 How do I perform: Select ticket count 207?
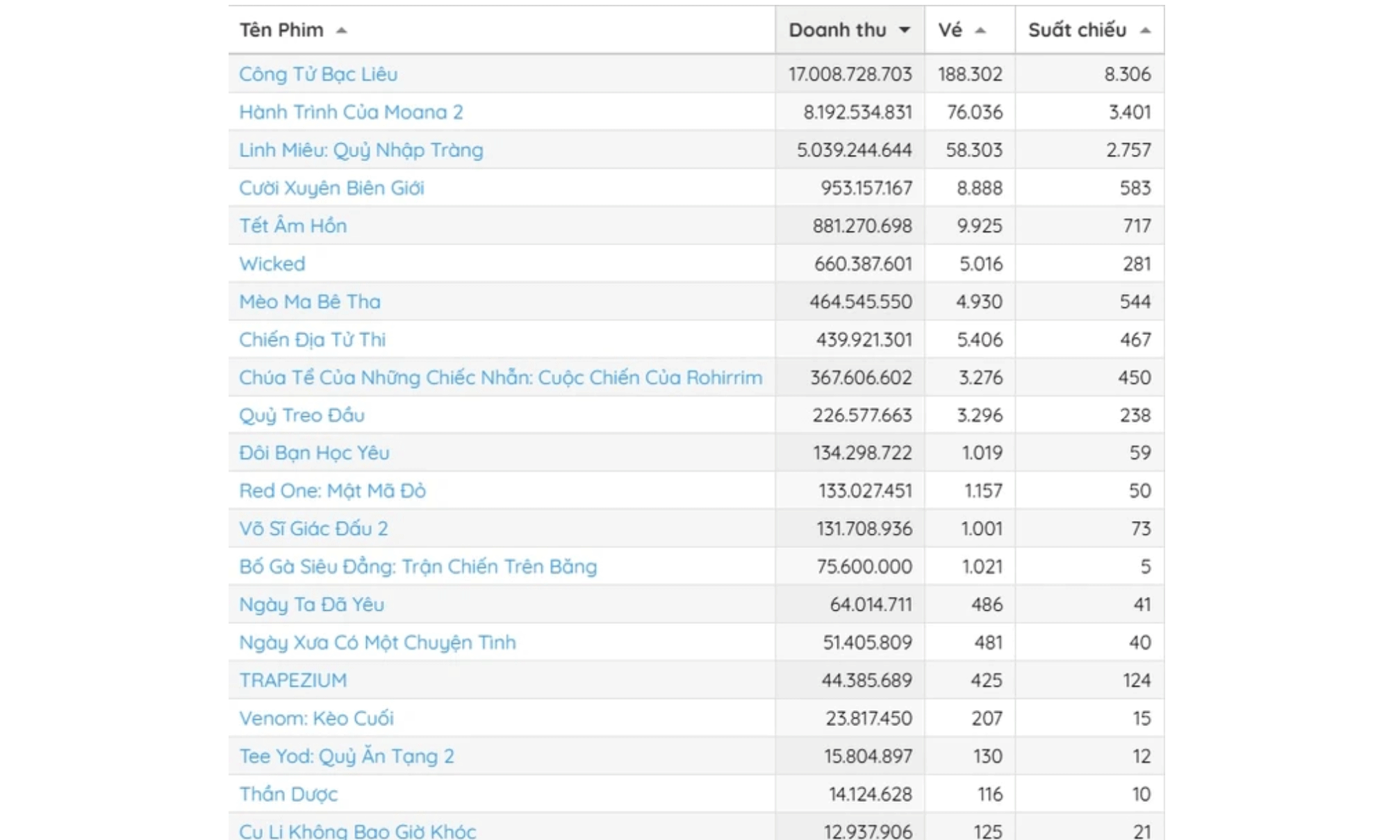tap(987, 718)
